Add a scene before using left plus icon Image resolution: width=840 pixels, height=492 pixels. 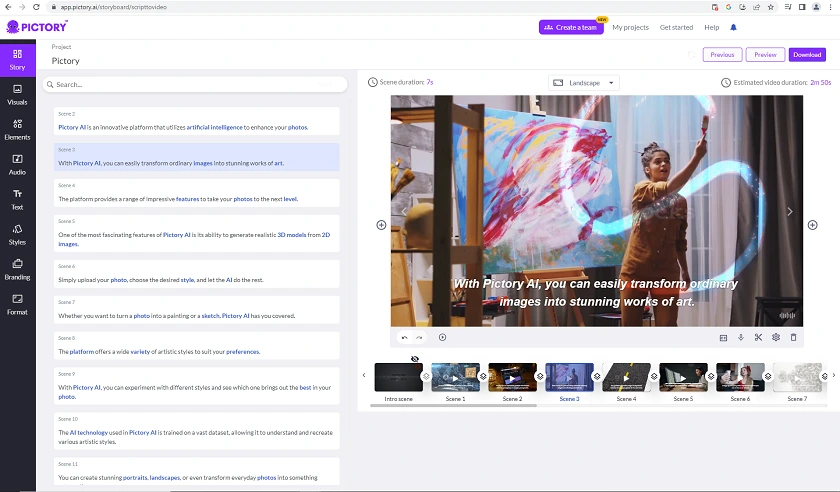tap(381, 225)
